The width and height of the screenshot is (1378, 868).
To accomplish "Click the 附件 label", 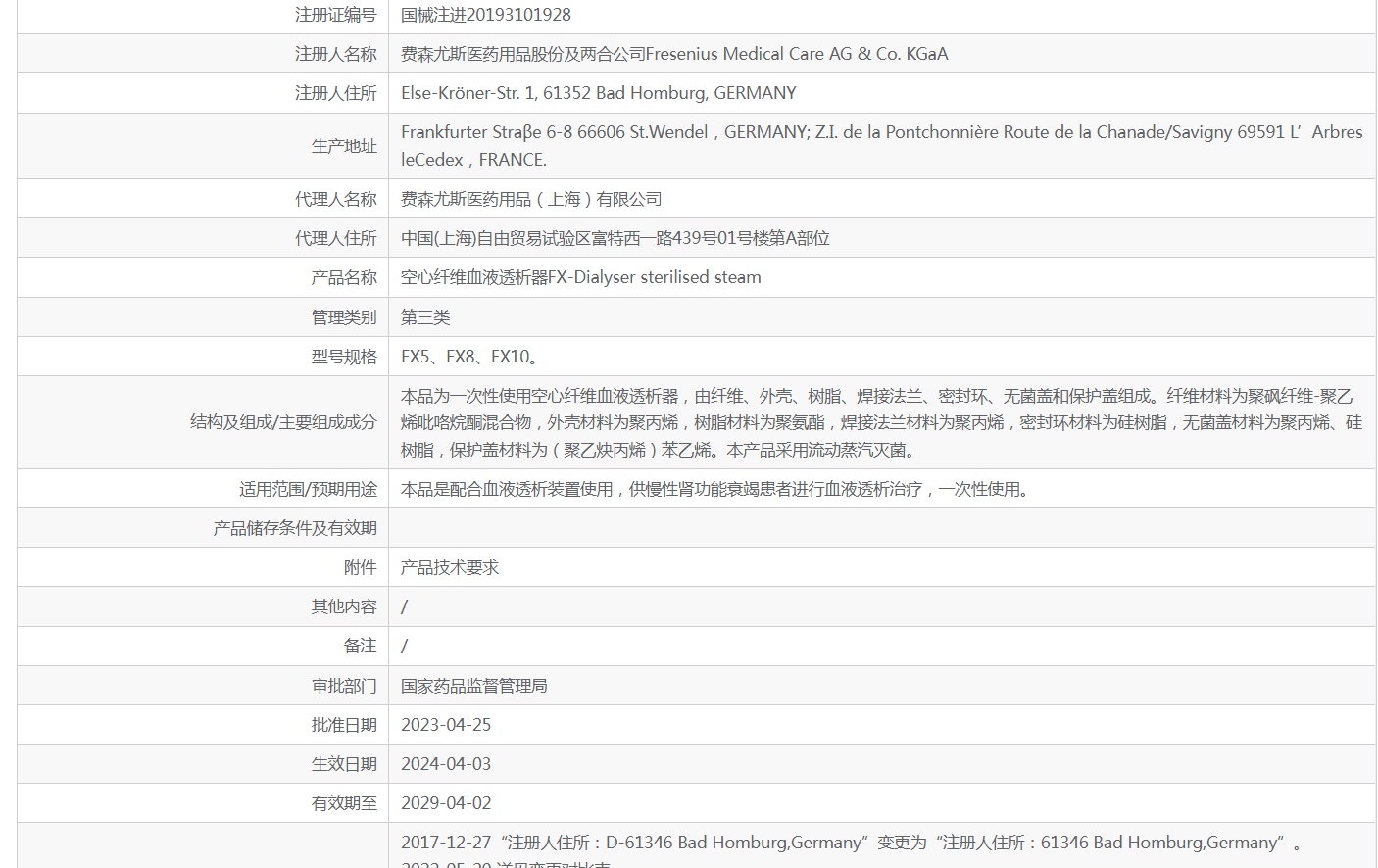I will pyautogui.click(x=360, y=567).
